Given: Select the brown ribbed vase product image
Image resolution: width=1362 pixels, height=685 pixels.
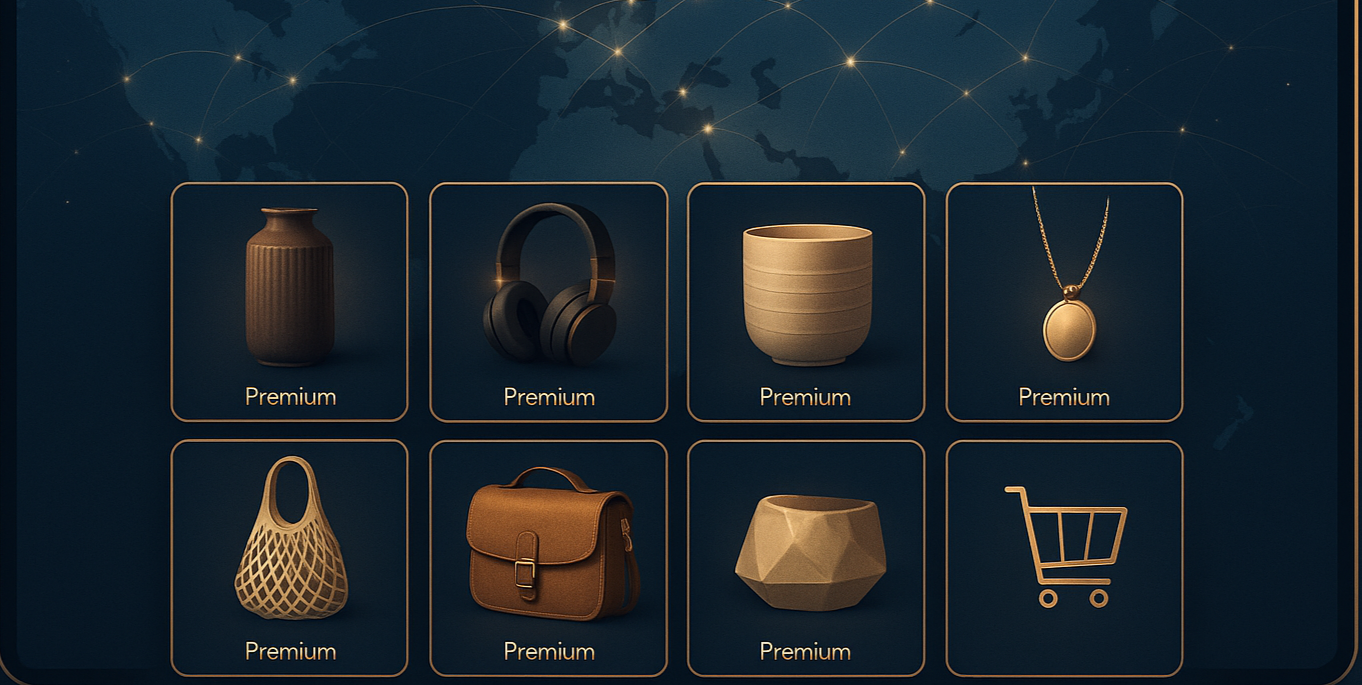Looking at the screenshot, I should (x=289, y=286).
